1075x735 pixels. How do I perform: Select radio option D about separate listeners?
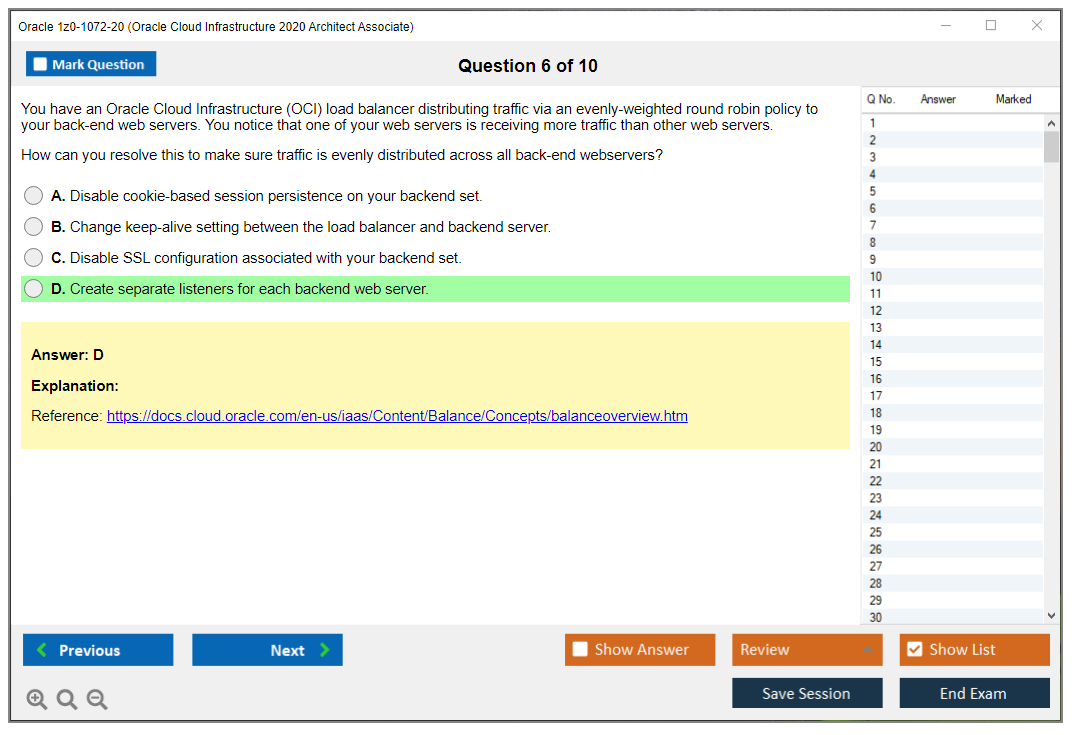[x=34, y=289]
